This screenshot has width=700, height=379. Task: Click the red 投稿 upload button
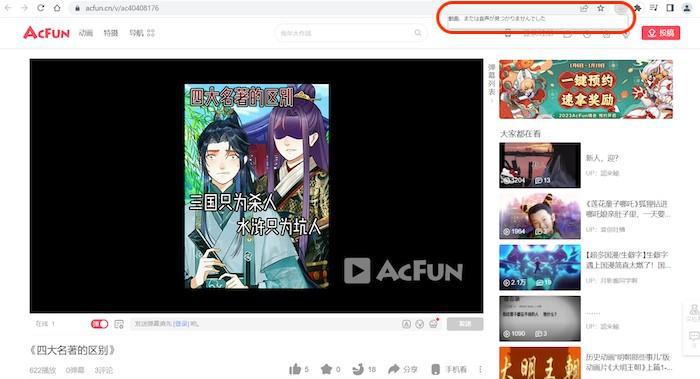661,33
